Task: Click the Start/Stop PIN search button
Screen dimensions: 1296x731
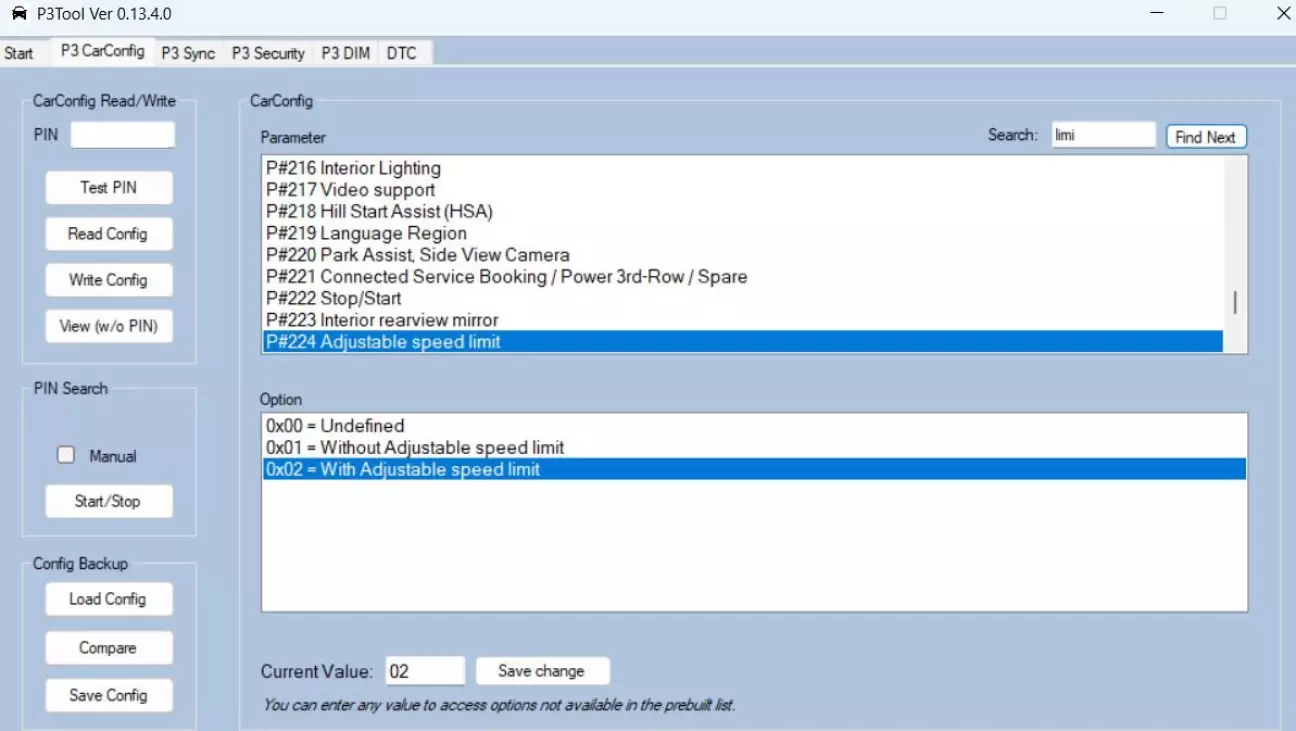Action: pos(108,501)
